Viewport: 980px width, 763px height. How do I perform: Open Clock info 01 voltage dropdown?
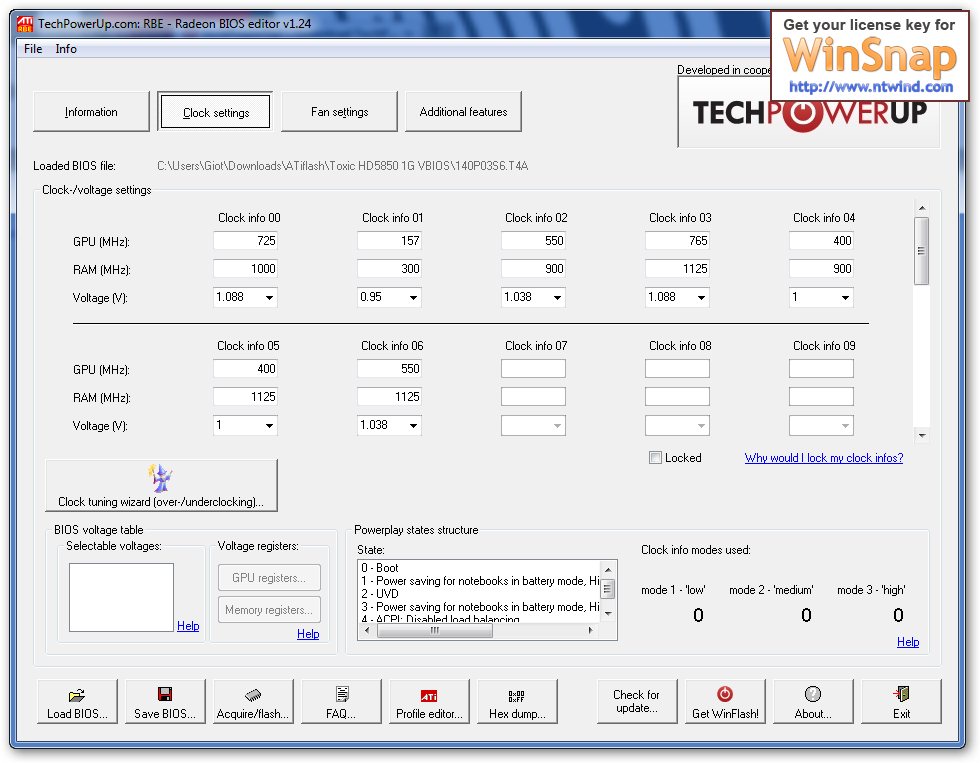coord(413,297)
